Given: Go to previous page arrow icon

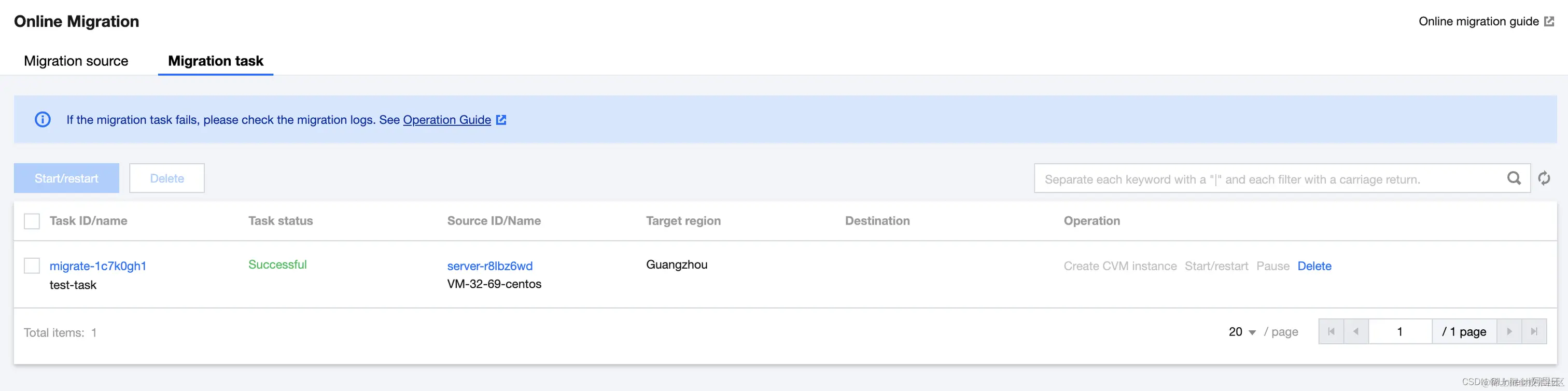Looking at the screenshot, I should coord(1355,331).
